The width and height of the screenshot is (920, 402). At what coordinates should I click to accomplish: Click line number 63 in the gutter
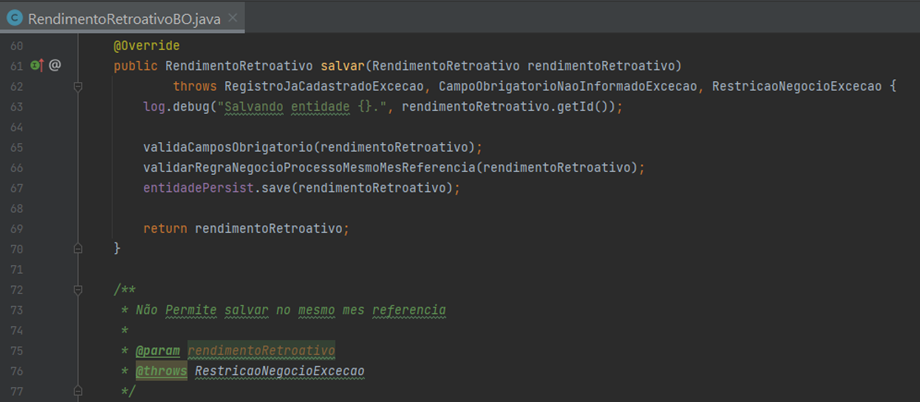pyautogui.click(x=17, y=107)
